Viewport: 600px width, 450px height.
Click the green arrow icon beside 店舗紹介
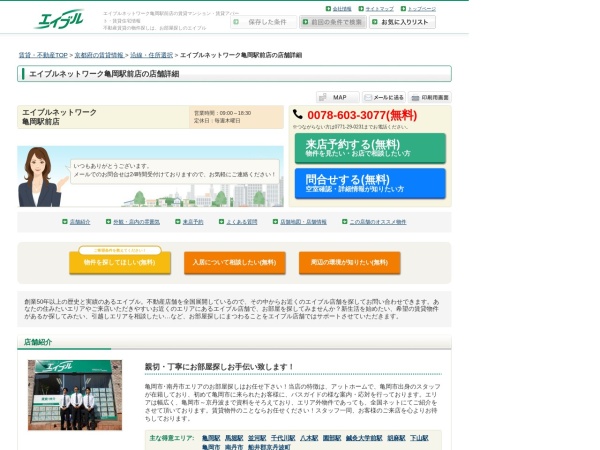click(65, 222)
